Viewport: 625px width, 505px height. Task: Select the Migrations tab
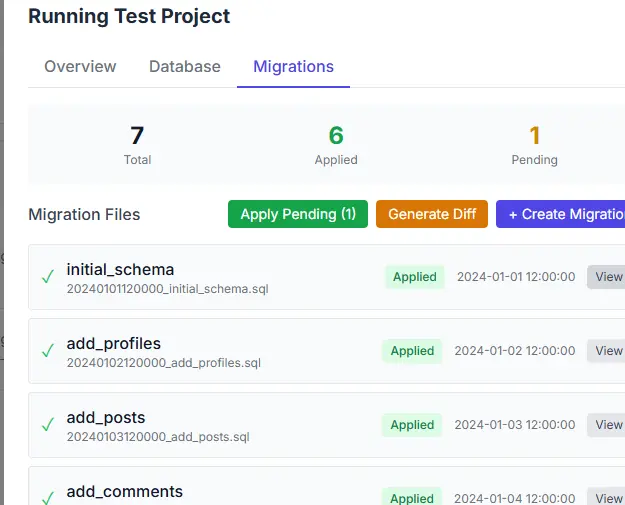[293, 66]
